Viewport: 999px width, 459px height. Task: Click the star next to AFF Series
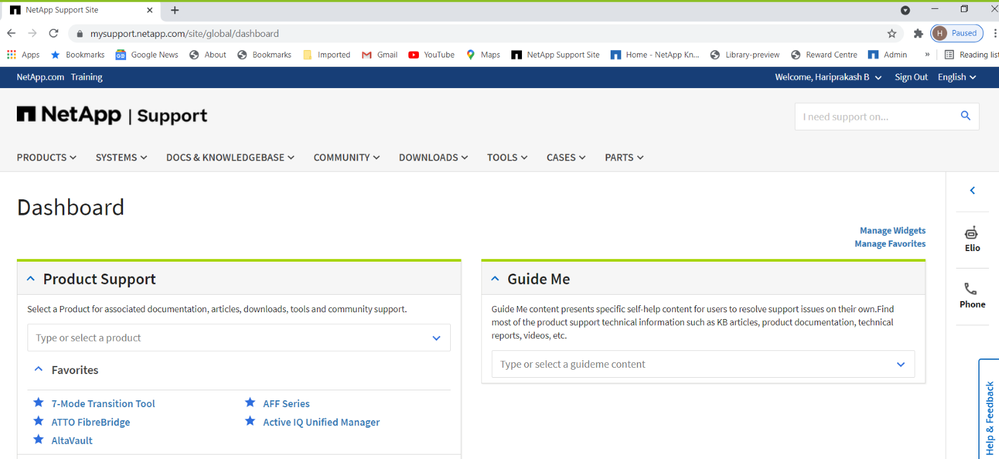pos(250,403)
